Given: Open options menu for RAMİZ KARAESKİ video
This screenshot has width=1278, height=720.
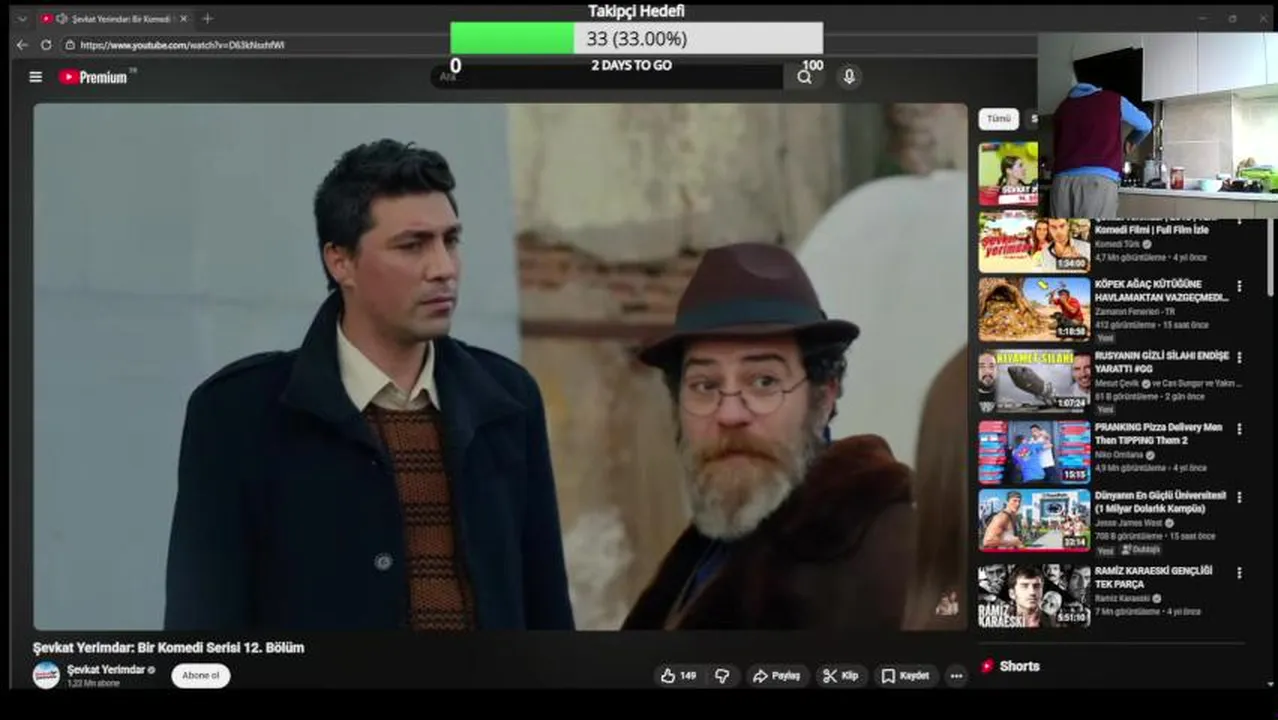Looking at the screenshot, I should coord(1239,573).
